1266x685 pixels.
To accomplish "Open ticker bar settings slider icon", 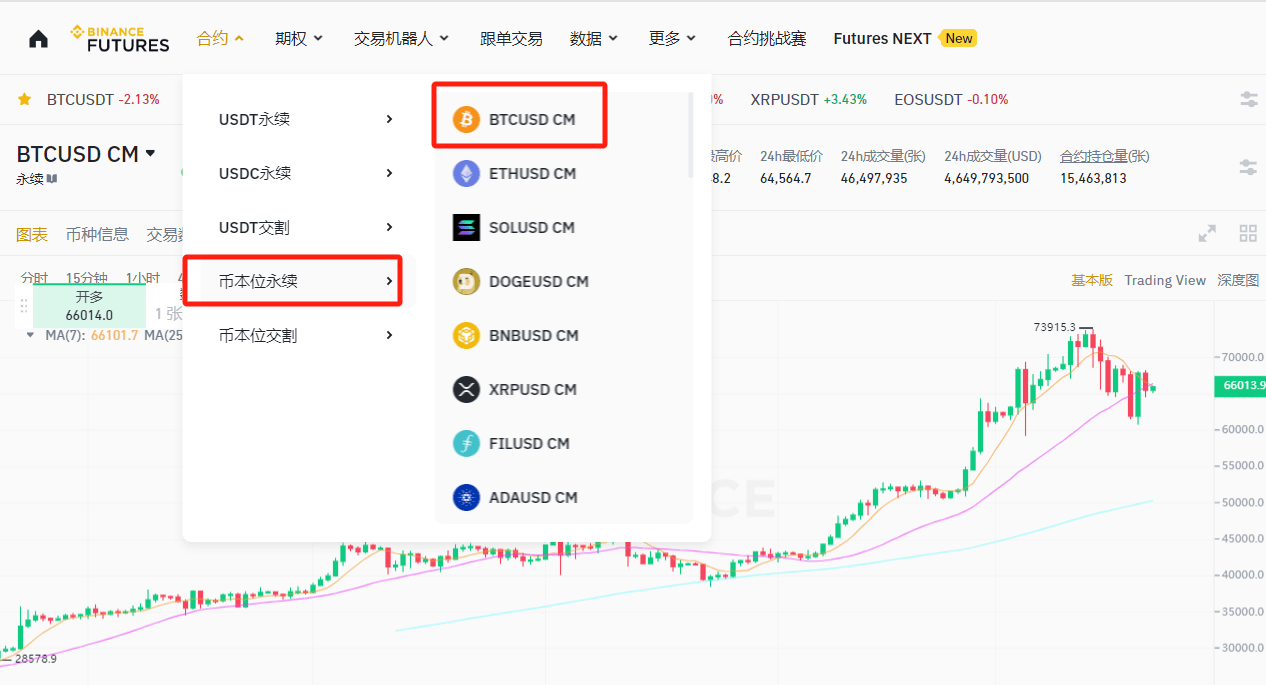I will [x=1249, y=99].
